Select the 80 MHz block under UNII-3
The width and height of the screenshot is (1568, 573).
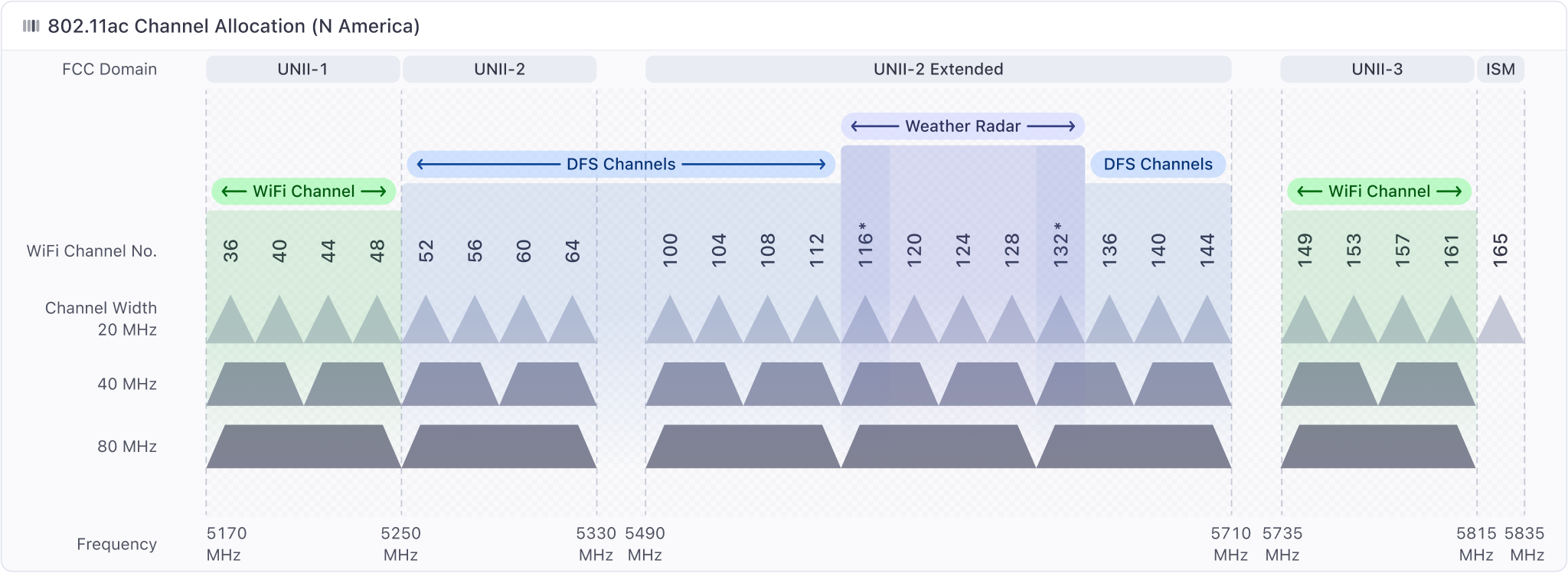coord(1378,446)
